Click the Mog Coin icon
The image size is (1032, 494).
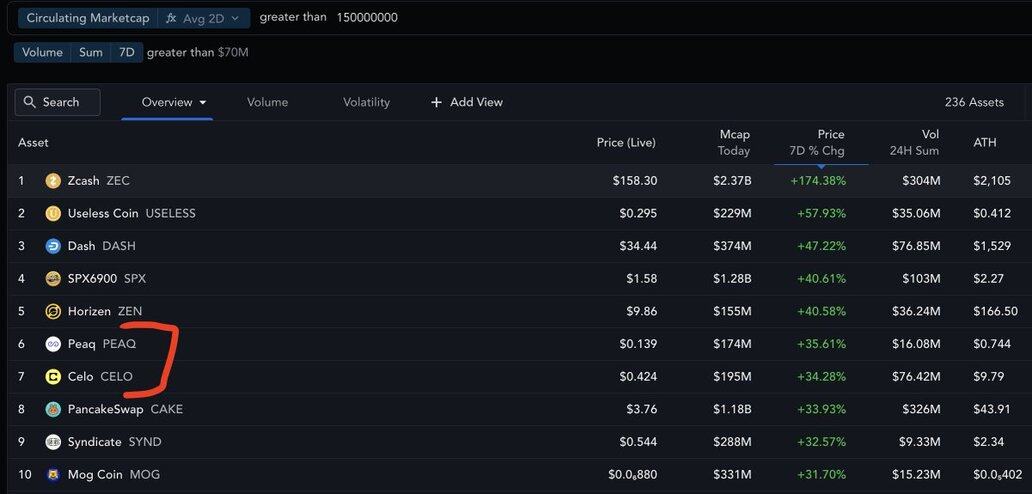coord(53,474)
